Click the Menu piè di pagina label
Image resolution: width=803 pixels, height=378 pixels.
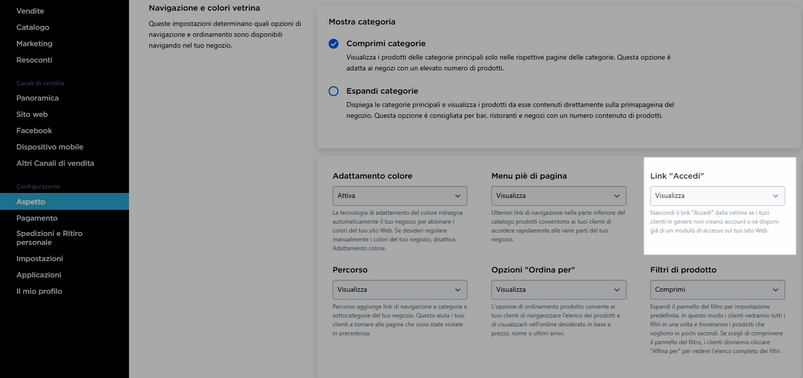[529, 176]
